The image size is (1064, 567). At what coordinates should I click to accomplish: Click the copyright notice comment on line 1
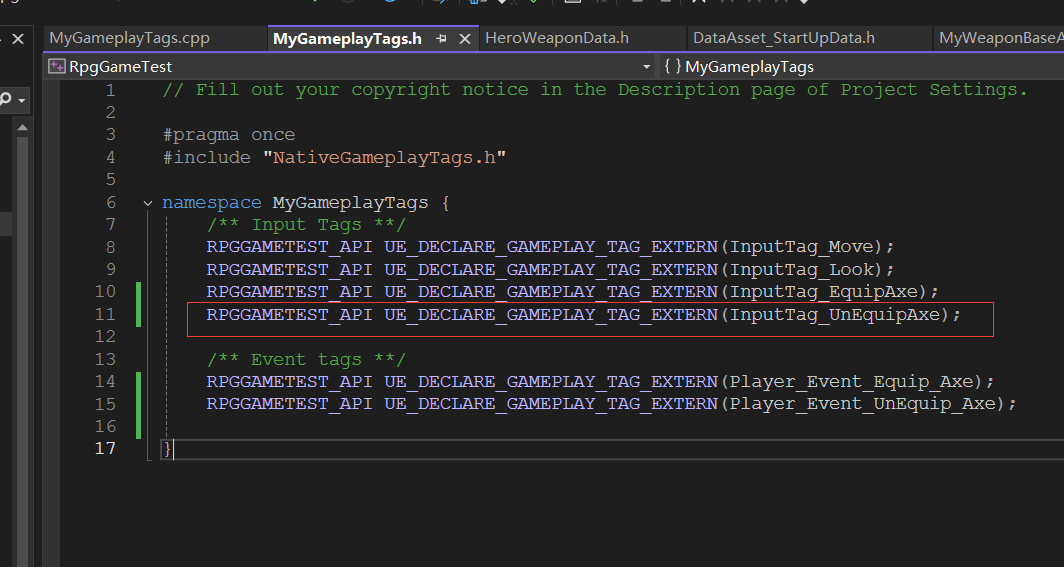point(595,90)
